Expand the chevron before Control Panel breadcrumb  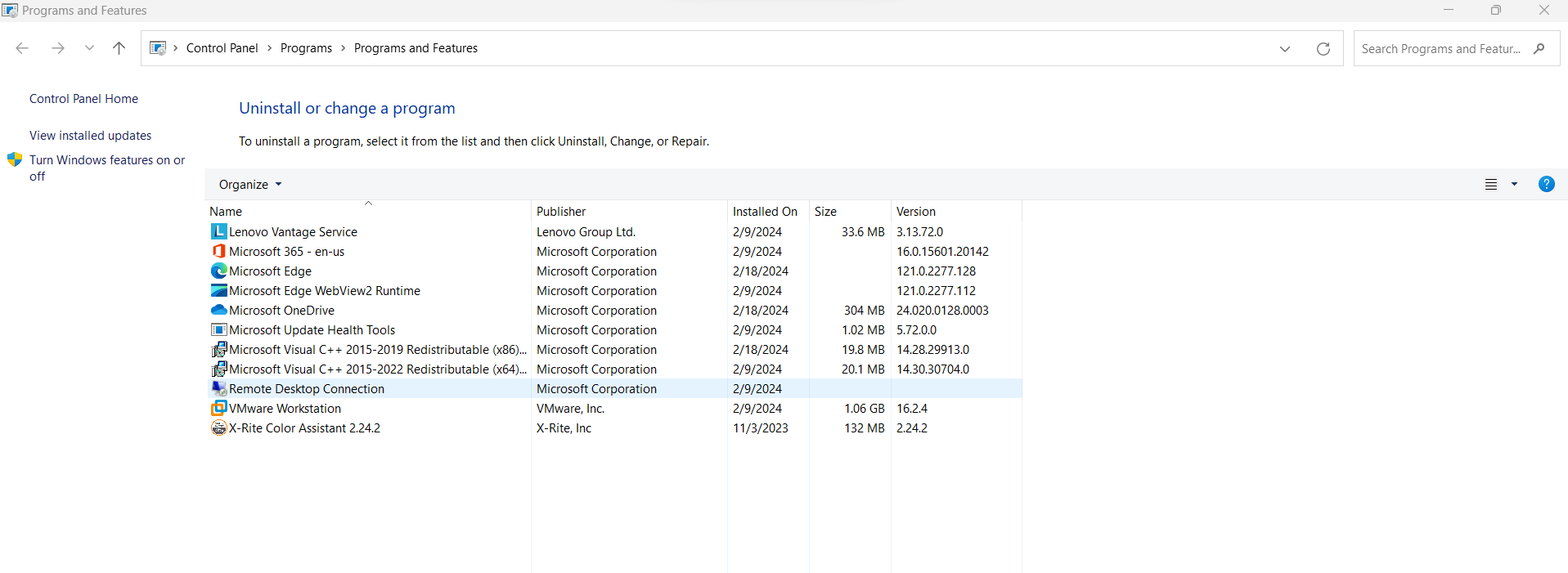click(175, 48)
